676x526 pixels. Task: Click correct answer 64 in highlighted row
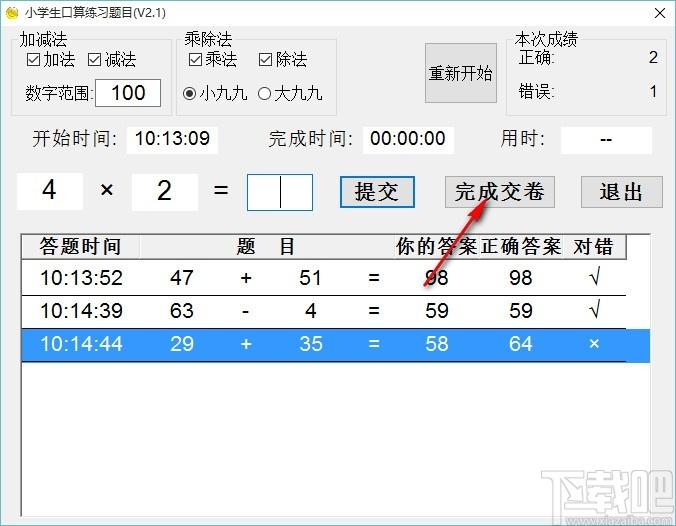pos(521,344)
